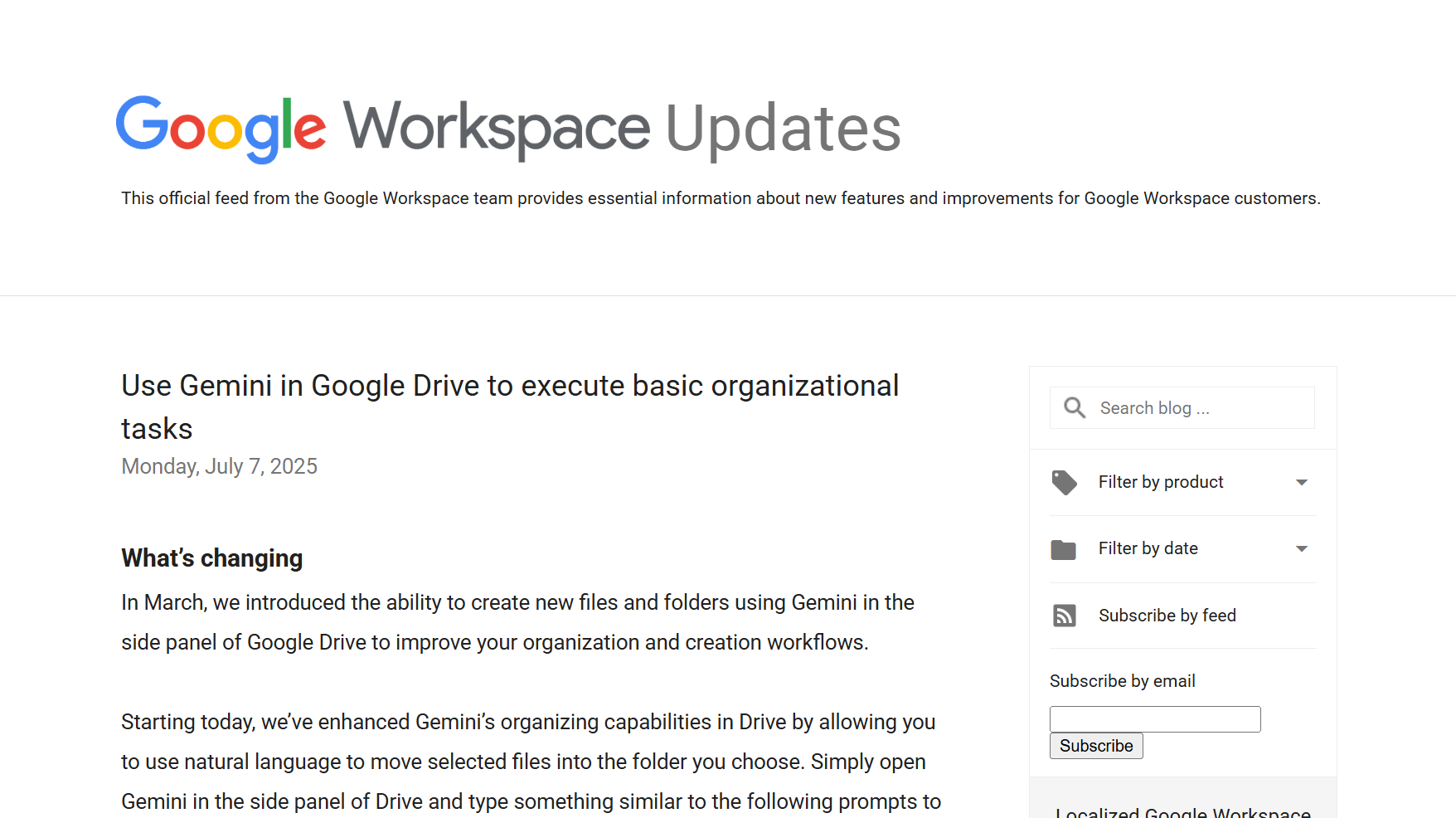1456x818 pixels.
Task: Expand the Filter by date dropdown arrow
Action: (1302, 548)
